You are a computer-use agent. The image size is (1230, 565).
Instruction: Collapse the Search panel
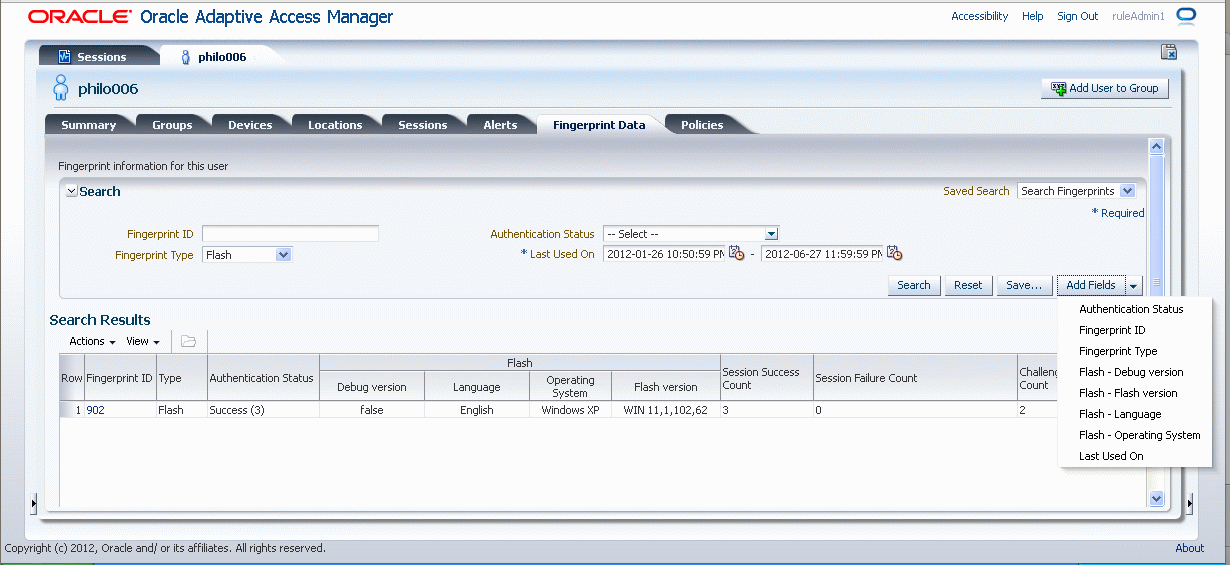coord(71,191)
